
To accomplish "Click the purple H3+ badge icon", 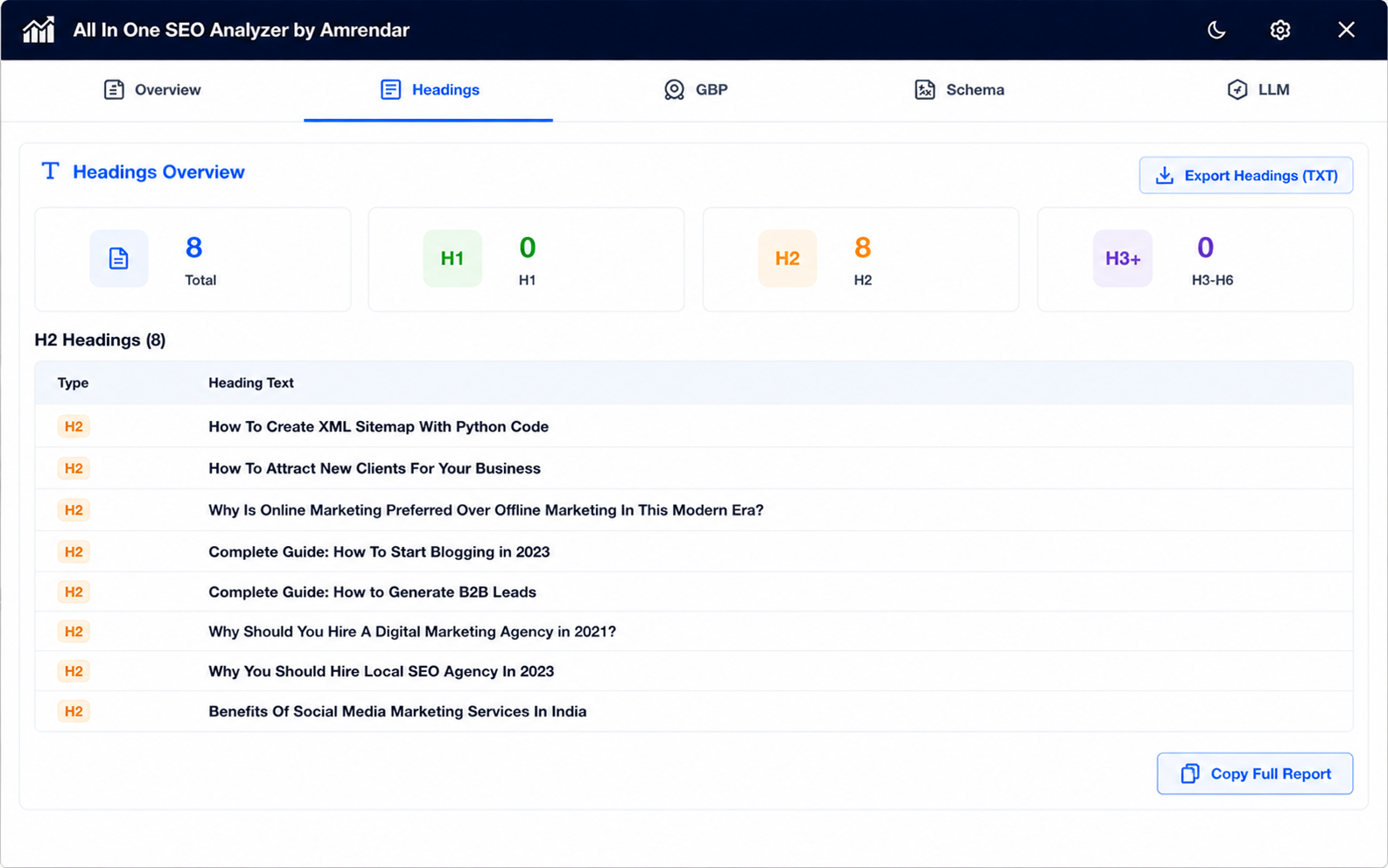I will [x=1123, y=258].
